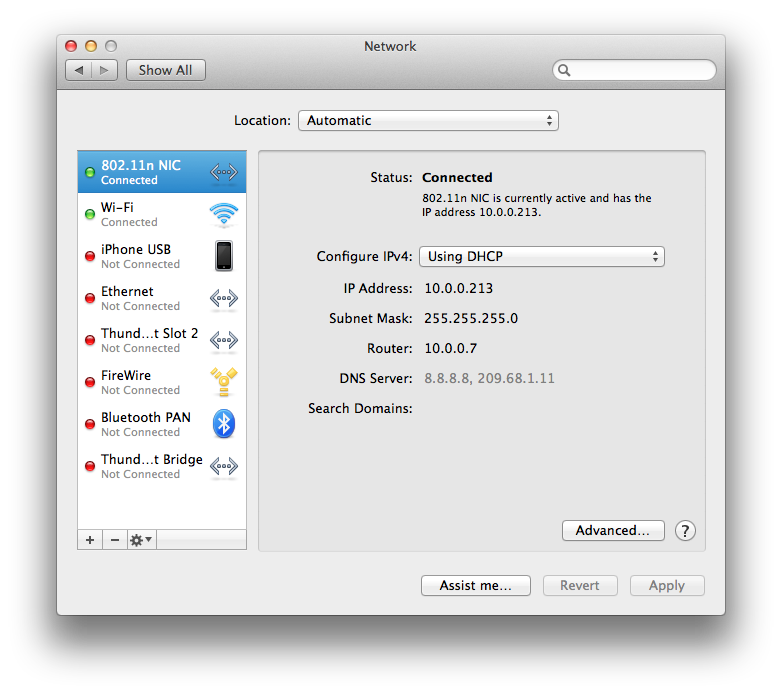Open help with the question mark button
This screenshot has height=694, width=782.
tap(685, 531)
